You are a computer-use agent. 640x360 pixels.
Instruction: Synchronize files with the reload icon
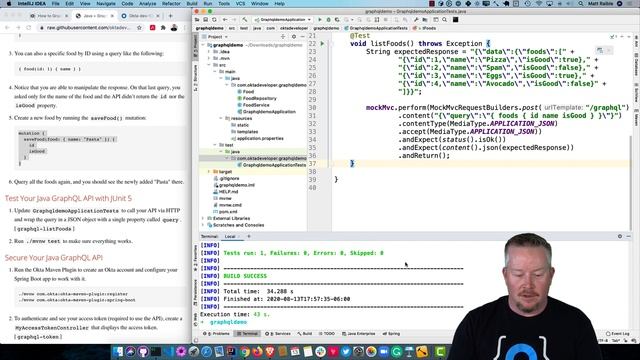point(214,20)
